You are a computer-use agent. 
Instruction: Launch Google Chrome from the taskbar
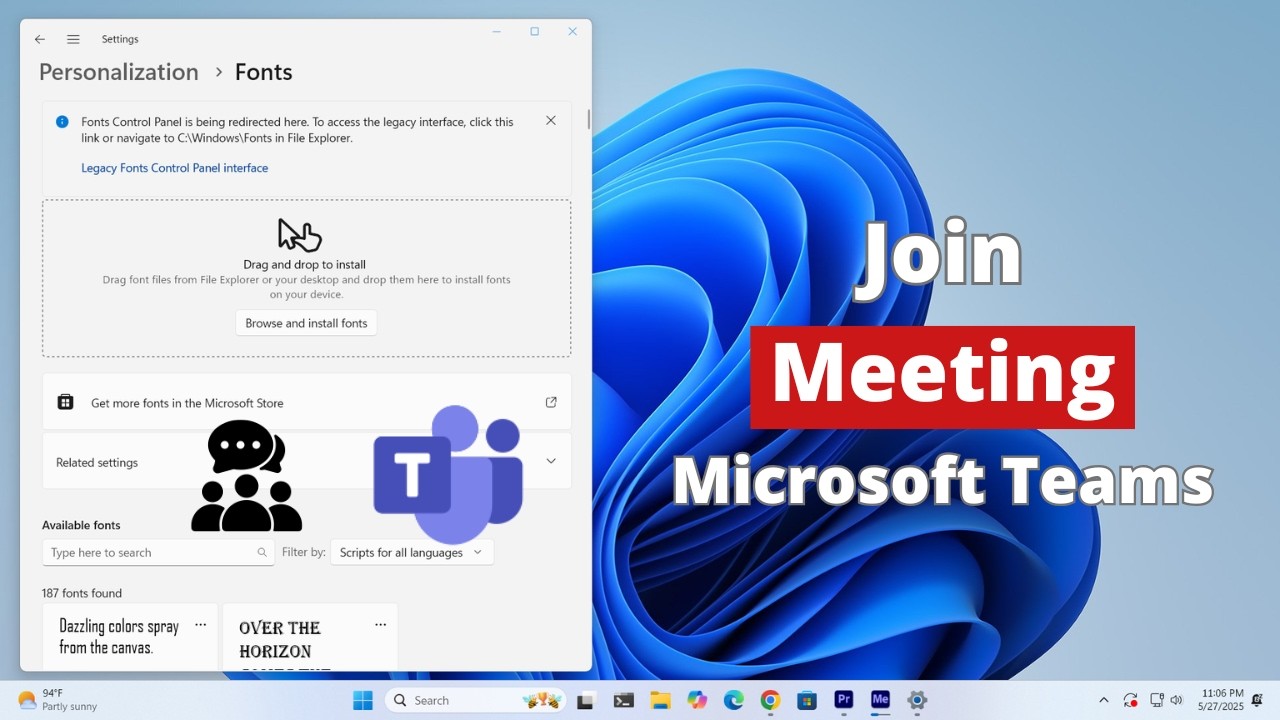click(770, 700)
